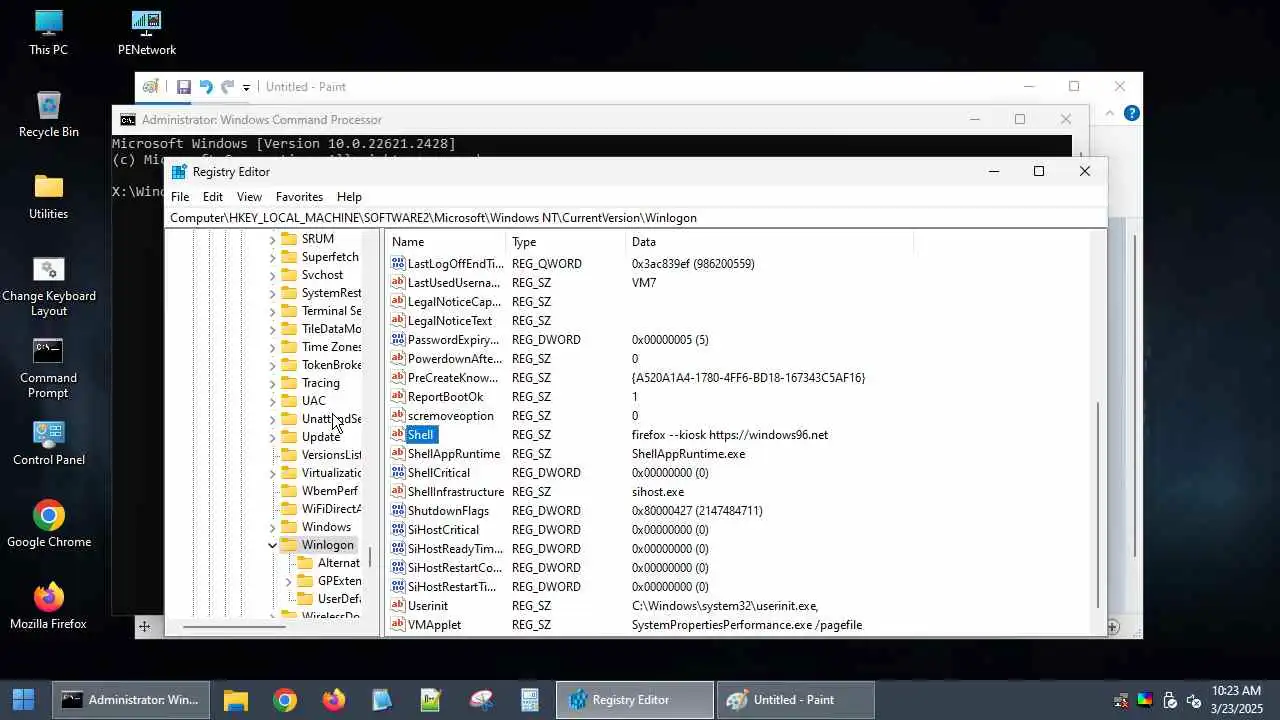Open the Recycle Bin desktop icon
This screenshot has height=720, width=1280.
click(48, 114)
